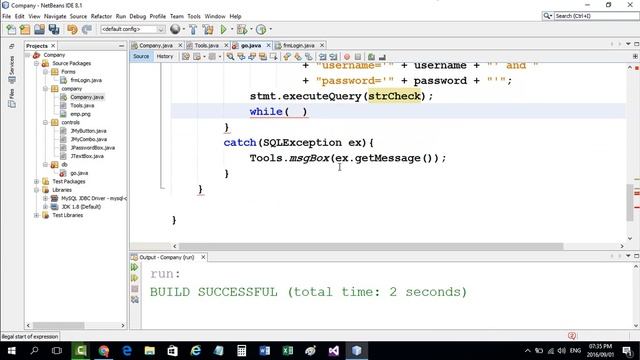Click the Uncomment editor toolbar icon
This screenshot has height=360, width=640.
pyautogui.click(x=382, y=57)
